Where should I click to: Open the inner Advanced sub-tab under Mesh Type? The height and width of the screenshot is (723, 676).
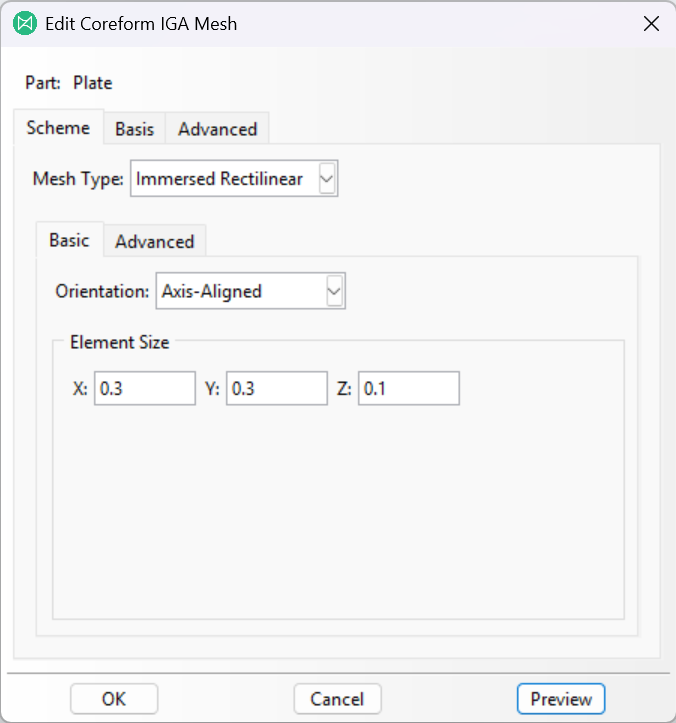pos(155,241)
